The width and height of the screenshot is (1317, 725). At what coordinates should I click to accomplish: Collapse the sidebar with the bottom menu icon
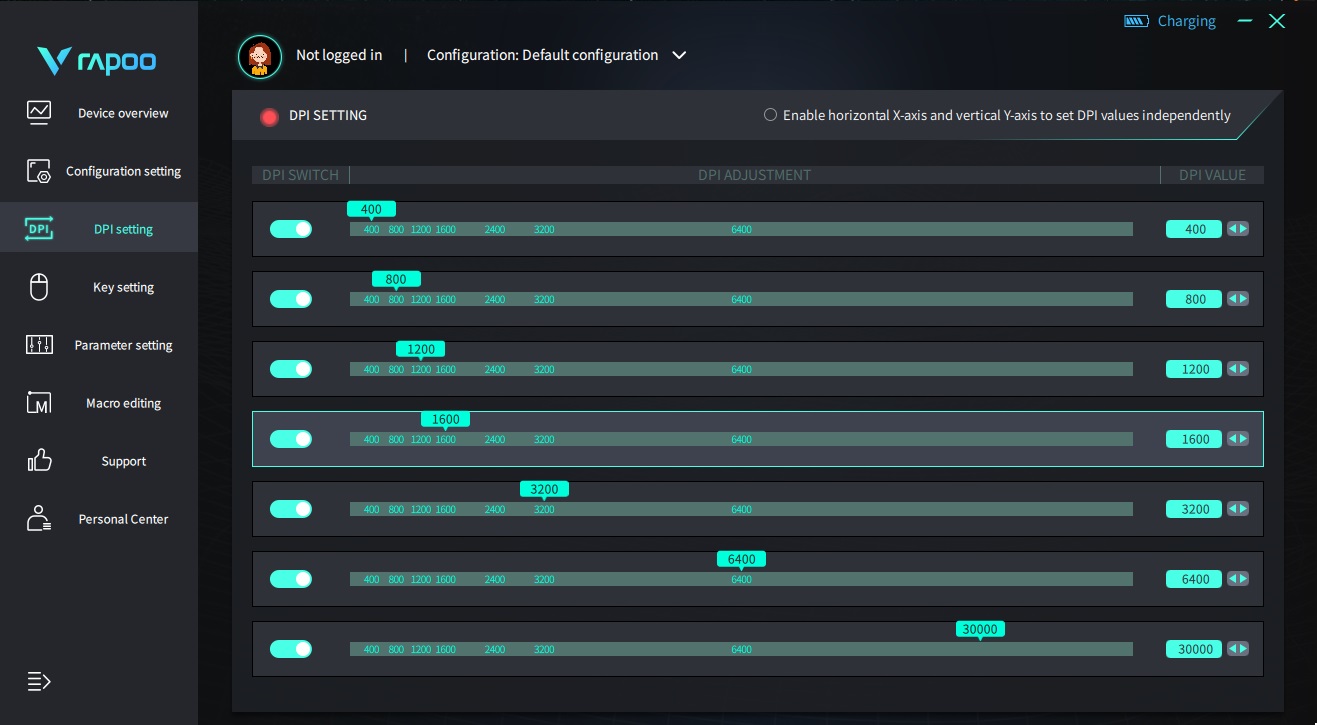pos(39,682)
